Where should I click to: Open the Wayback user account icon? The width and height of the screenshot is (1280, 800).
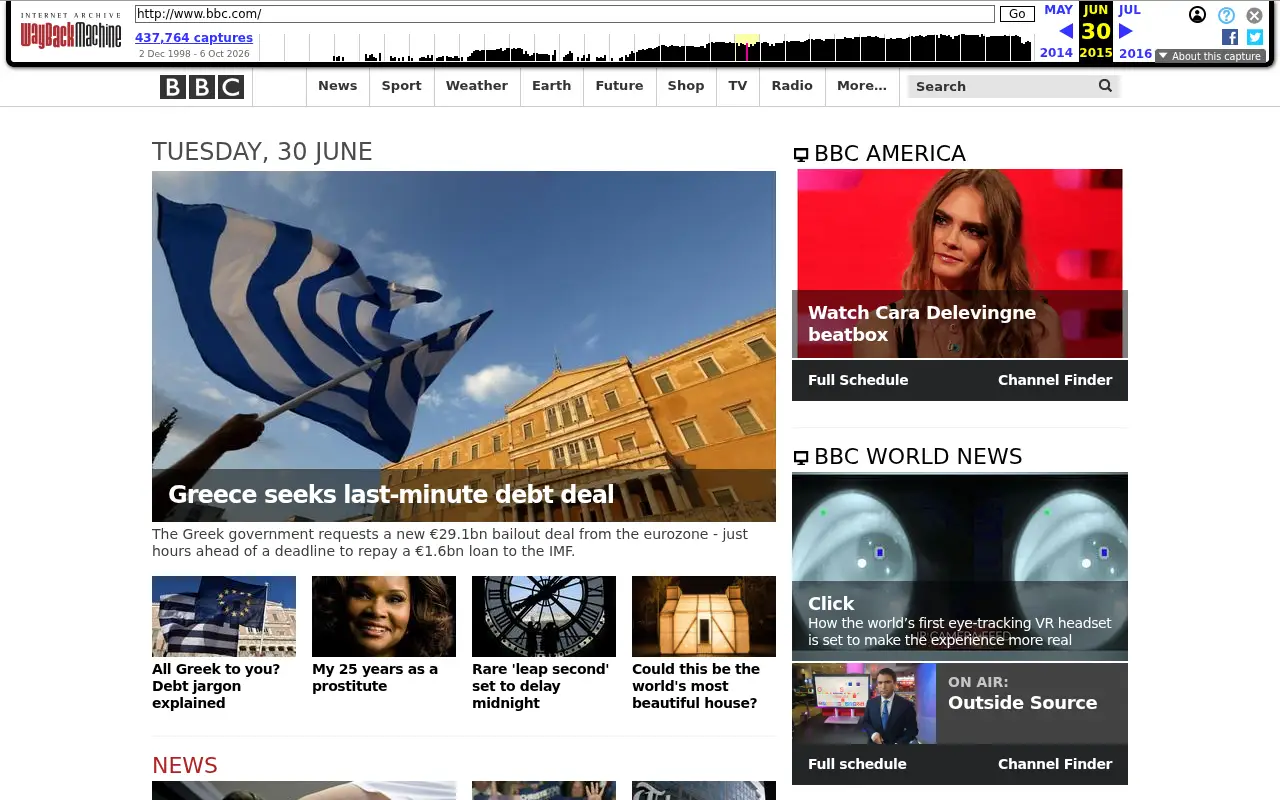coord(1197,15)
